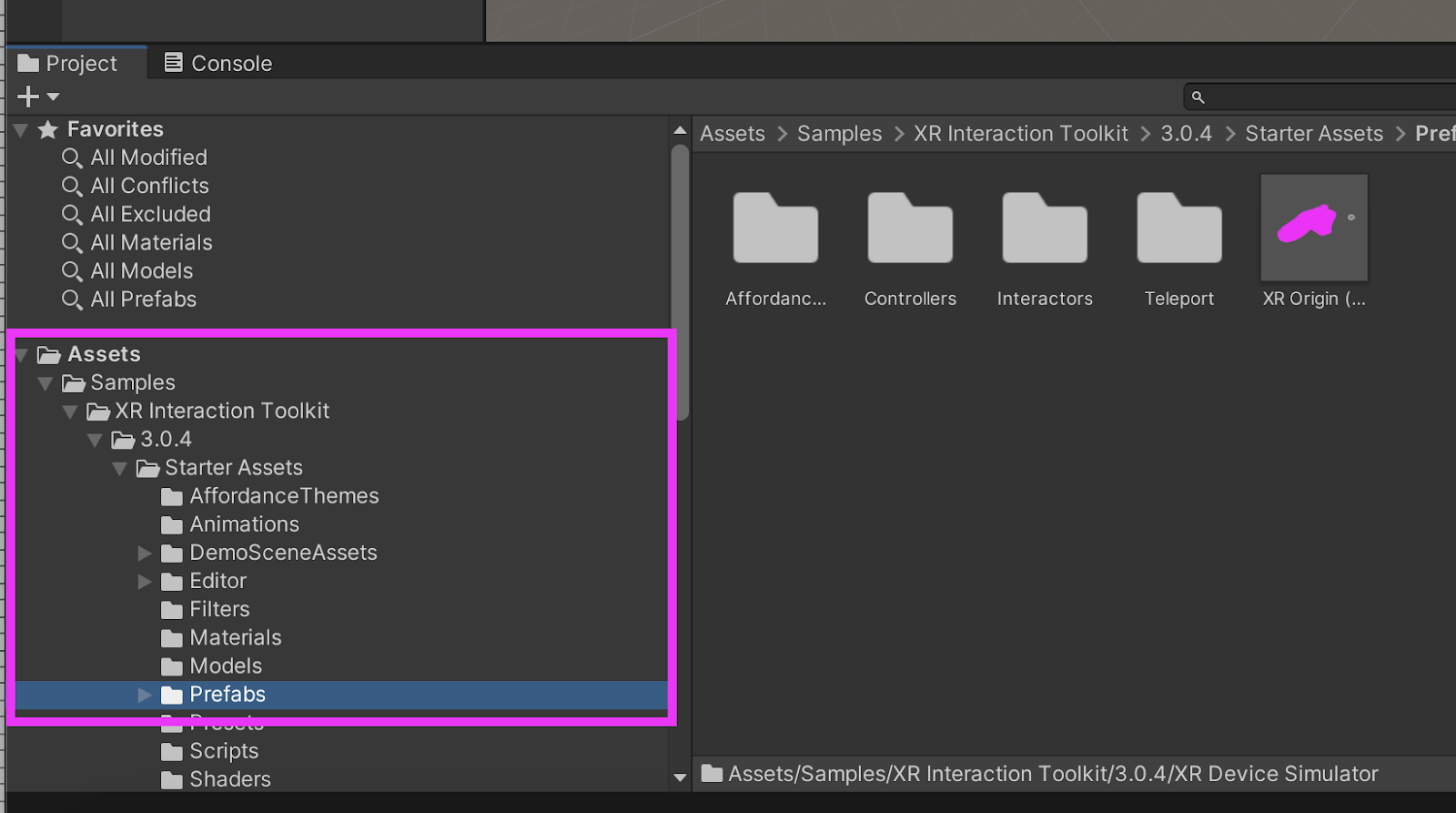Collapse the 3.0.4 folder arrow
1456x813 pixels.
pos(94,440)
